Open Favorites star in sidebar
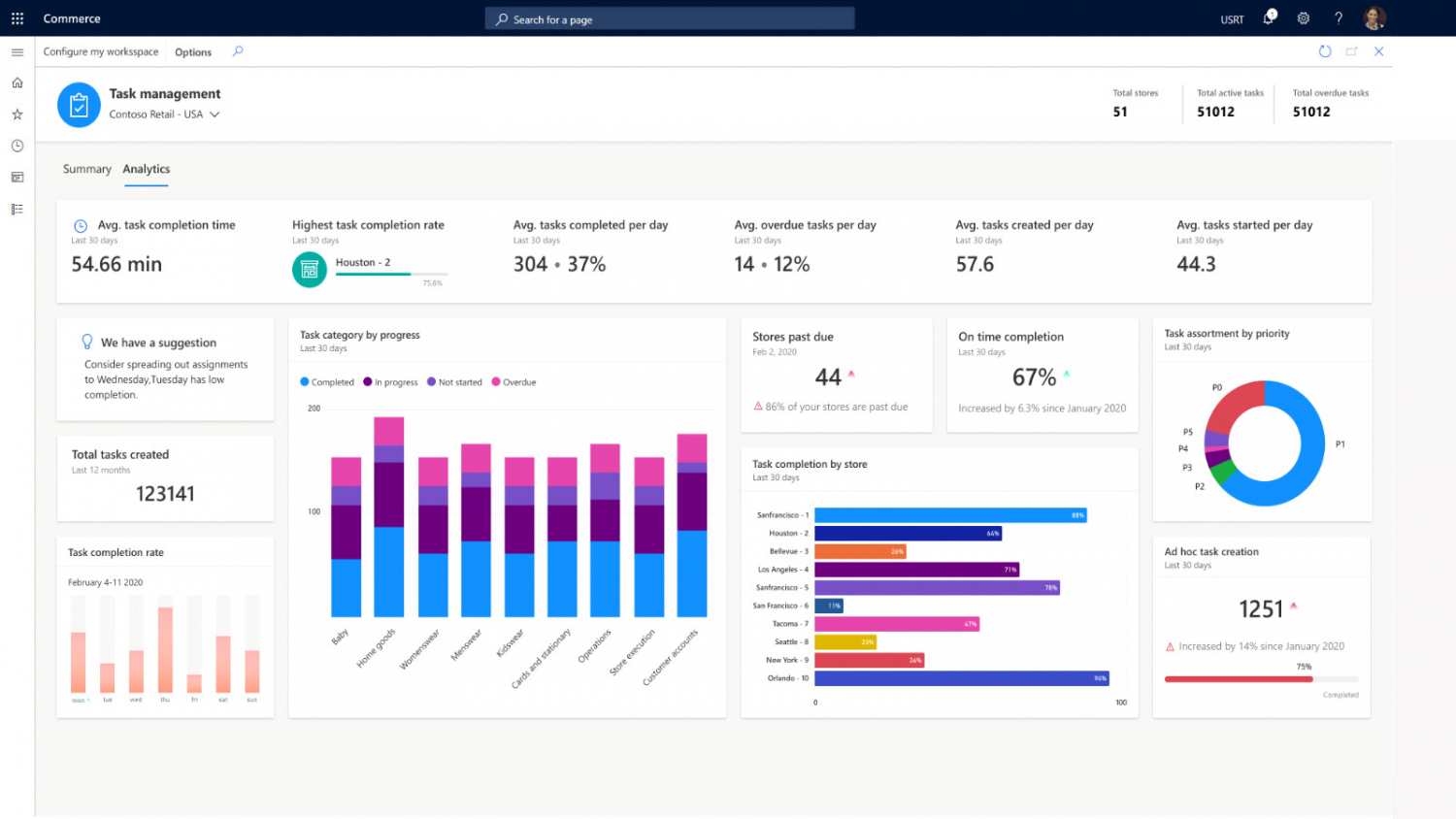Viewport: 1456px width, 819px height. point(17,115)
